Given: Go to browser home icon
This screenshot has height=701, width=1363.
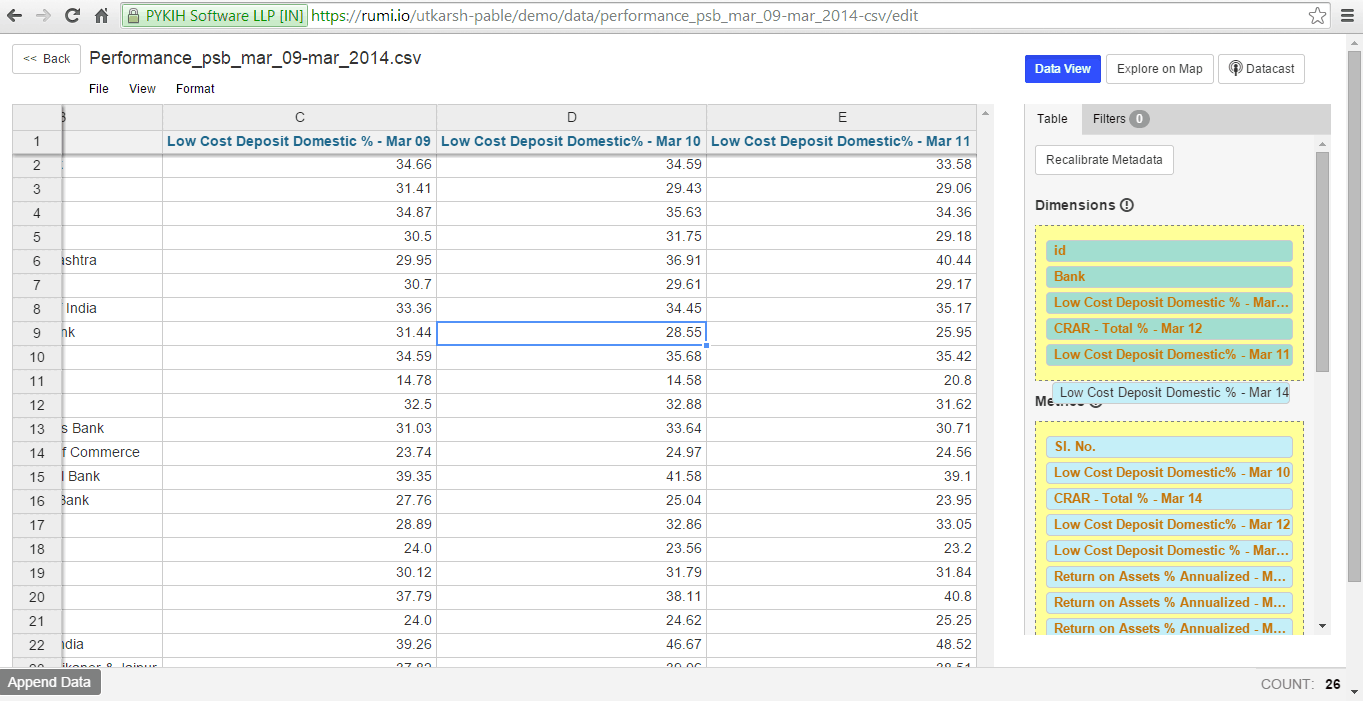Looking at the screenshot, I should click(101, 16).
